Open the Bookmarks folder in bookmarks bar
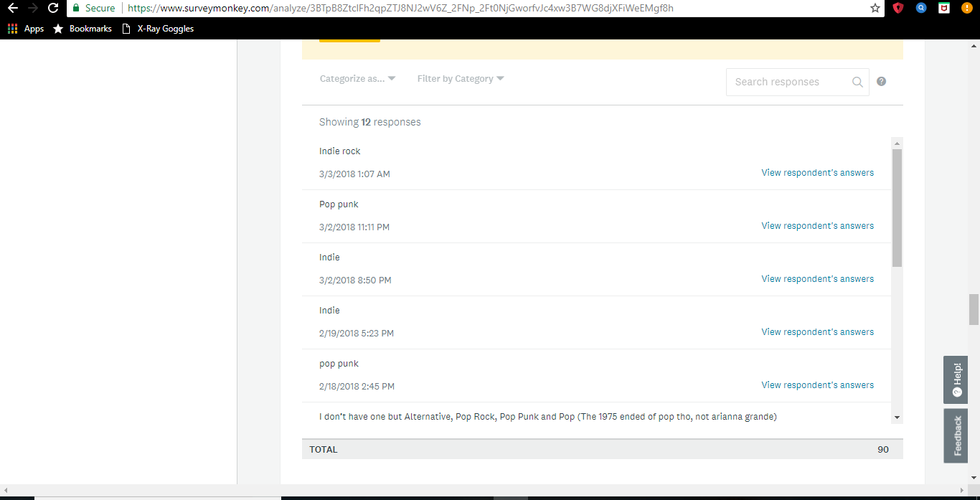The image size is (980, 500). (x=82, y=29)
